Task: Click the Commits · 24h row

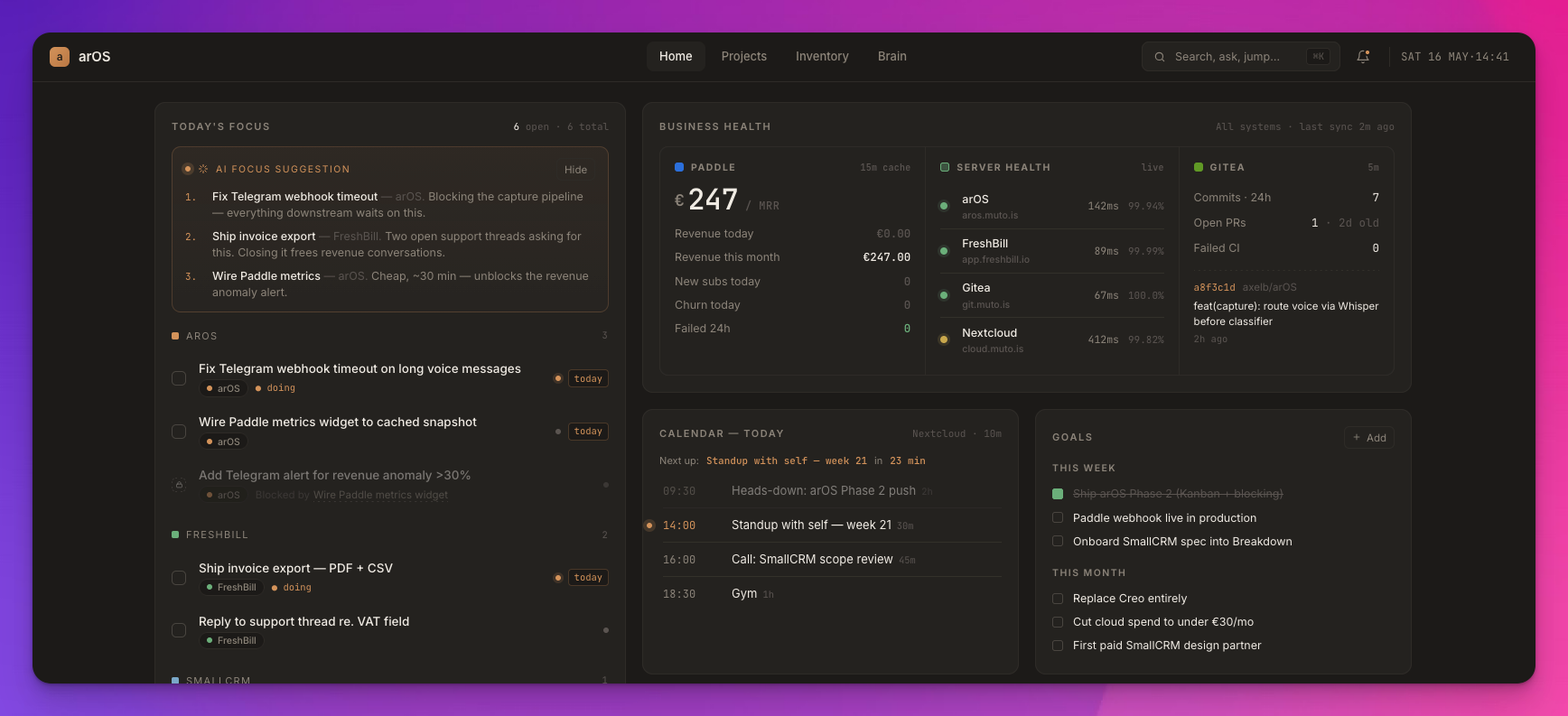Action: (1286, 198)
